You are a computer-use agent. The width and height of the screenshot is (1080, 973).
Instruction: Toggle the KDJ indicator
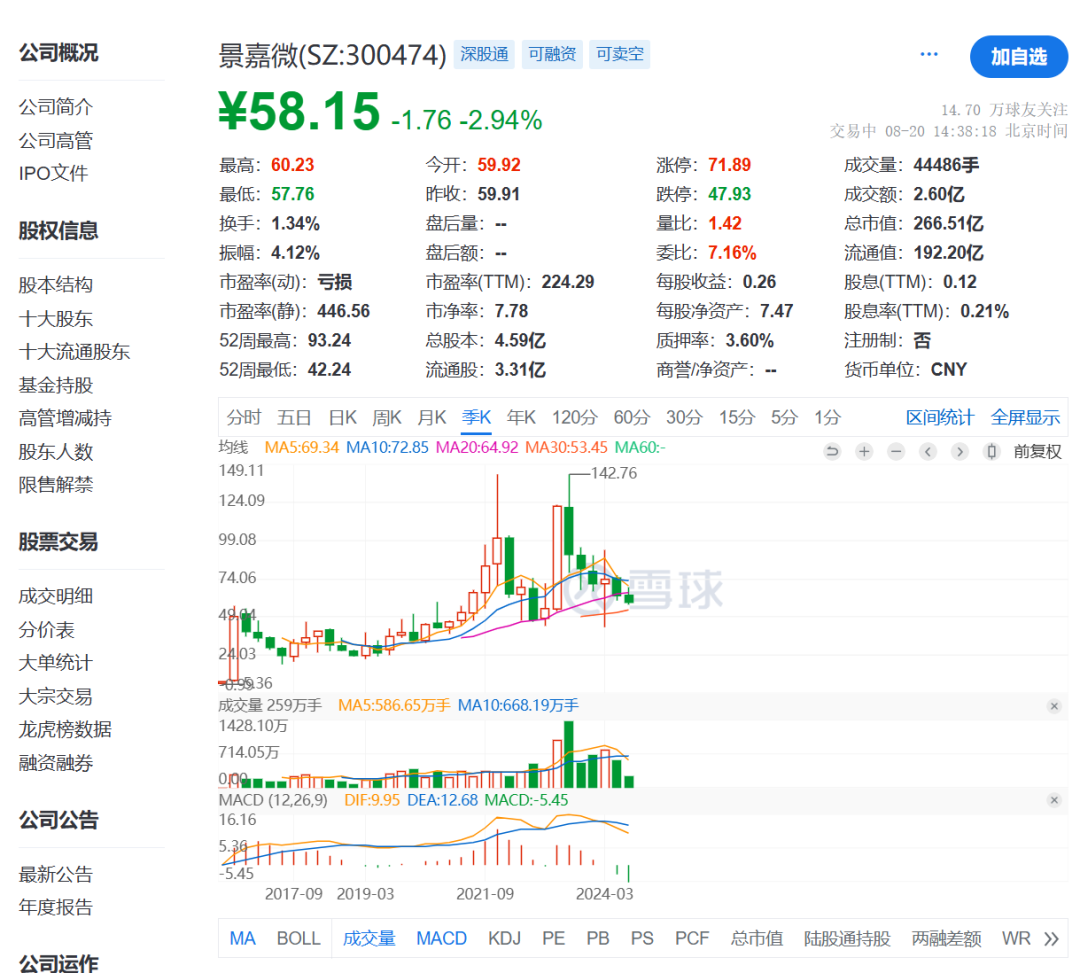(504, 939)
